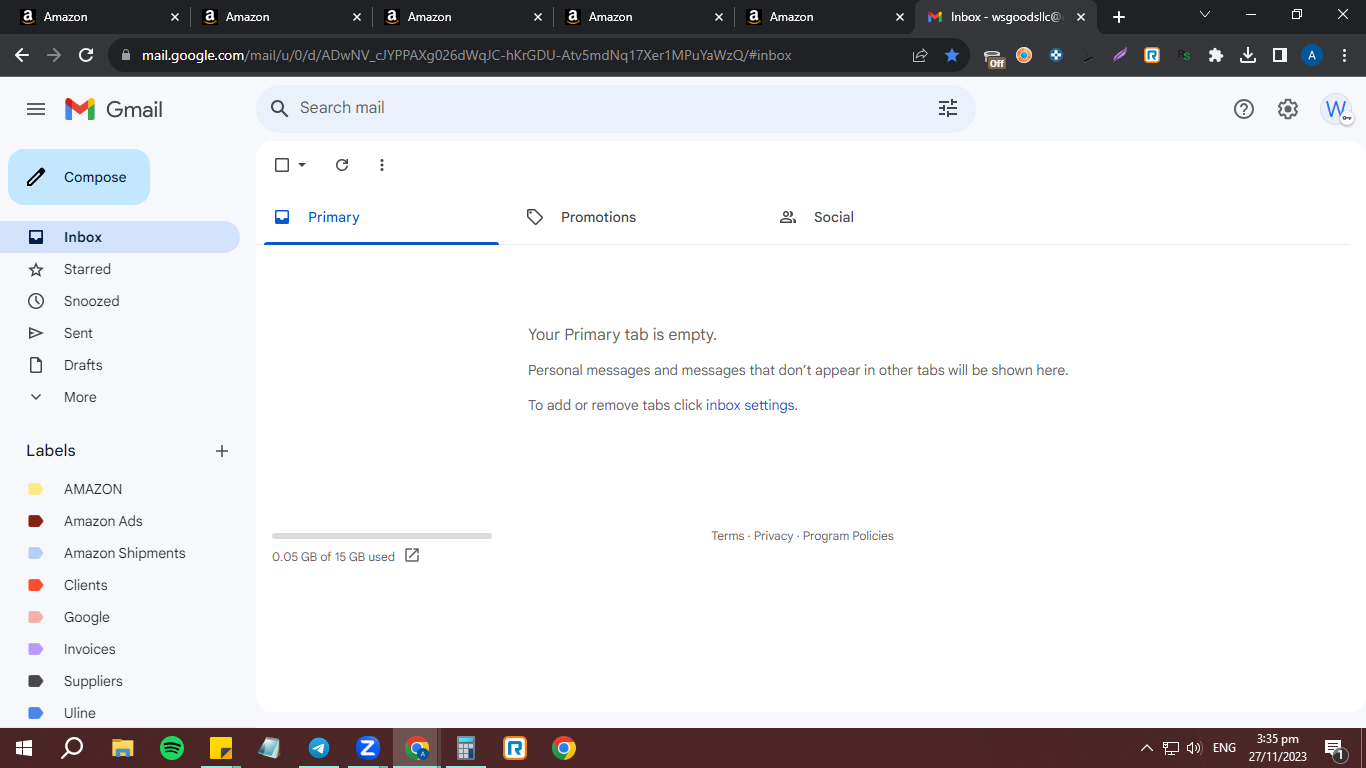1366x768 pixels.
Task: Click the inbox settings link
Action: coord(750,405)
